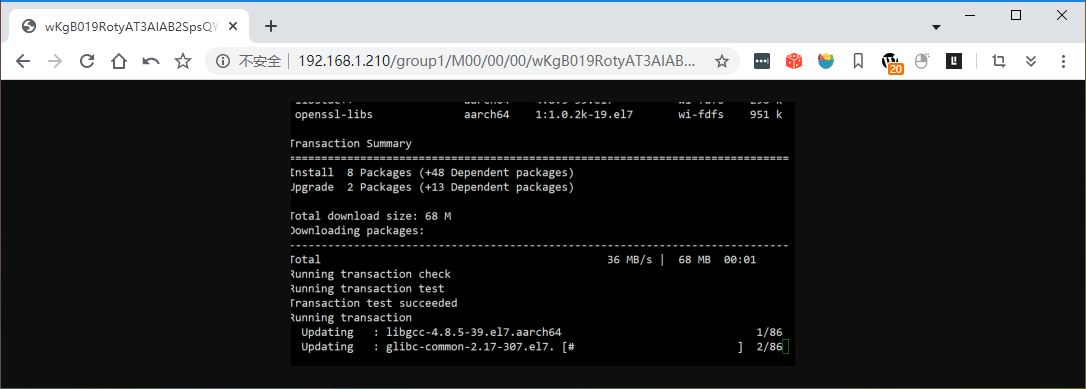This screenshot has height=389, width=1086.
Task: Open the browser three-dot menu
Action: point(1063,62)
